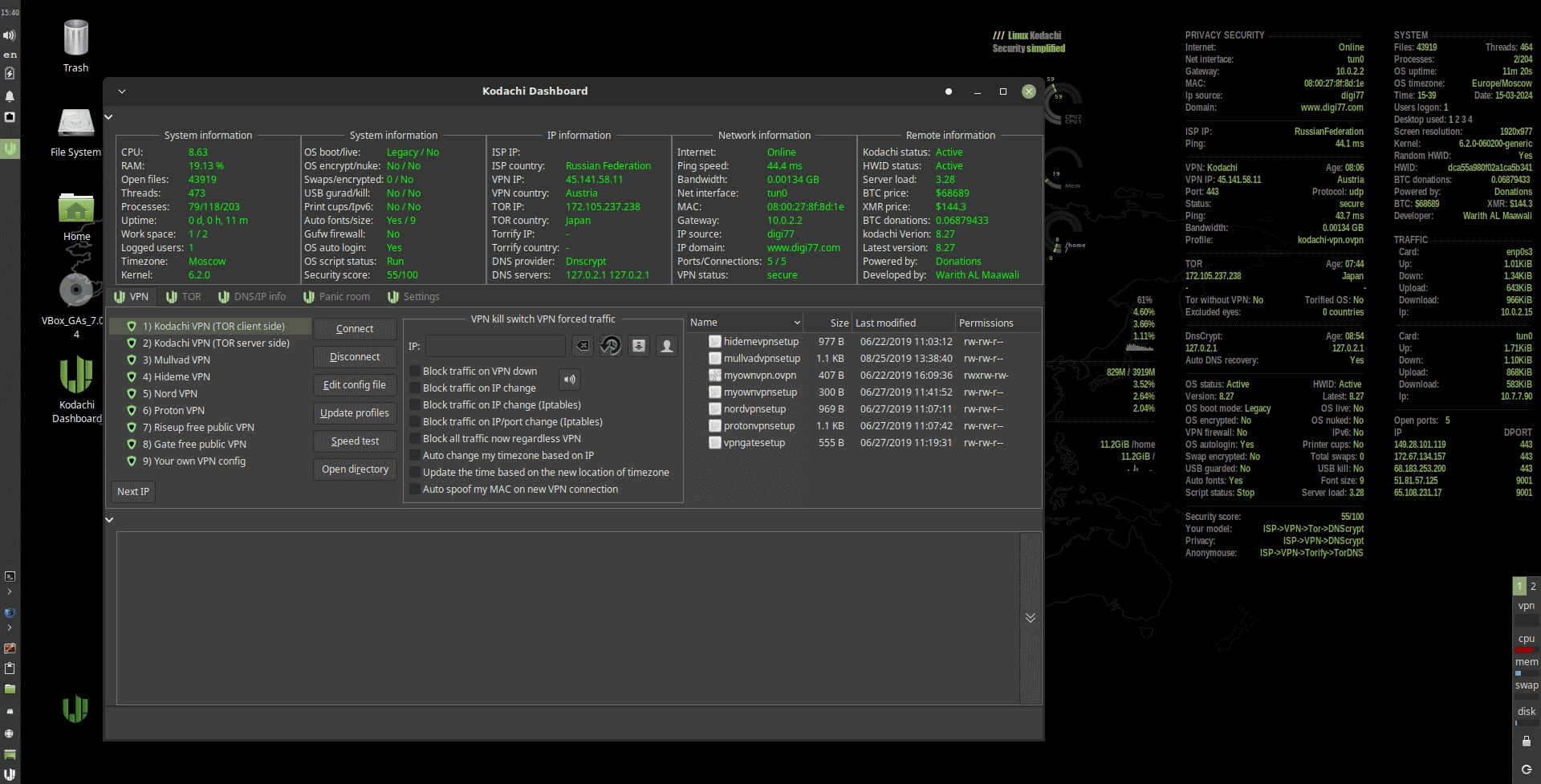Click the log area vertical scrollbar
Image resolution: width=1541 pixels, height=784 pixels.
click(x=1031, y=618)
